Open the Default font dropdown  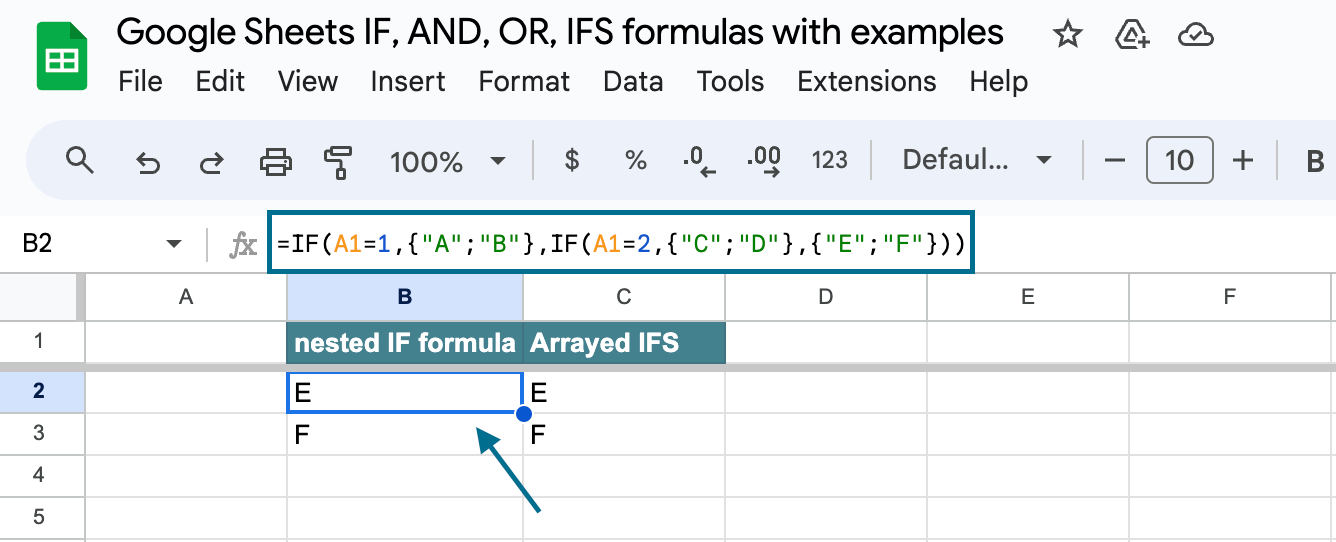pyautogui.click(x=977, y=160)
